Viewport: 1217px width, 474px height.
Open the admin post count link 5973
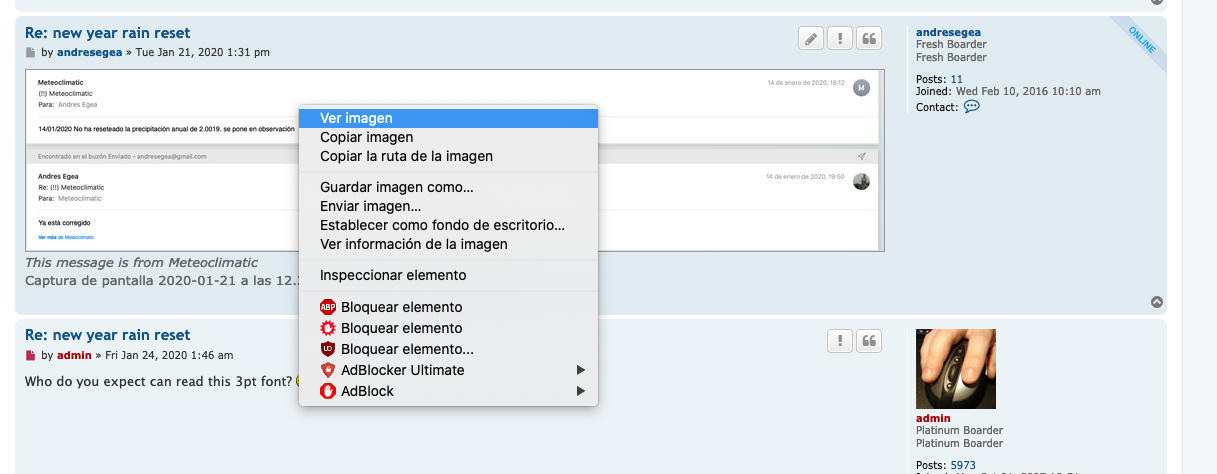tap(962, 465)
